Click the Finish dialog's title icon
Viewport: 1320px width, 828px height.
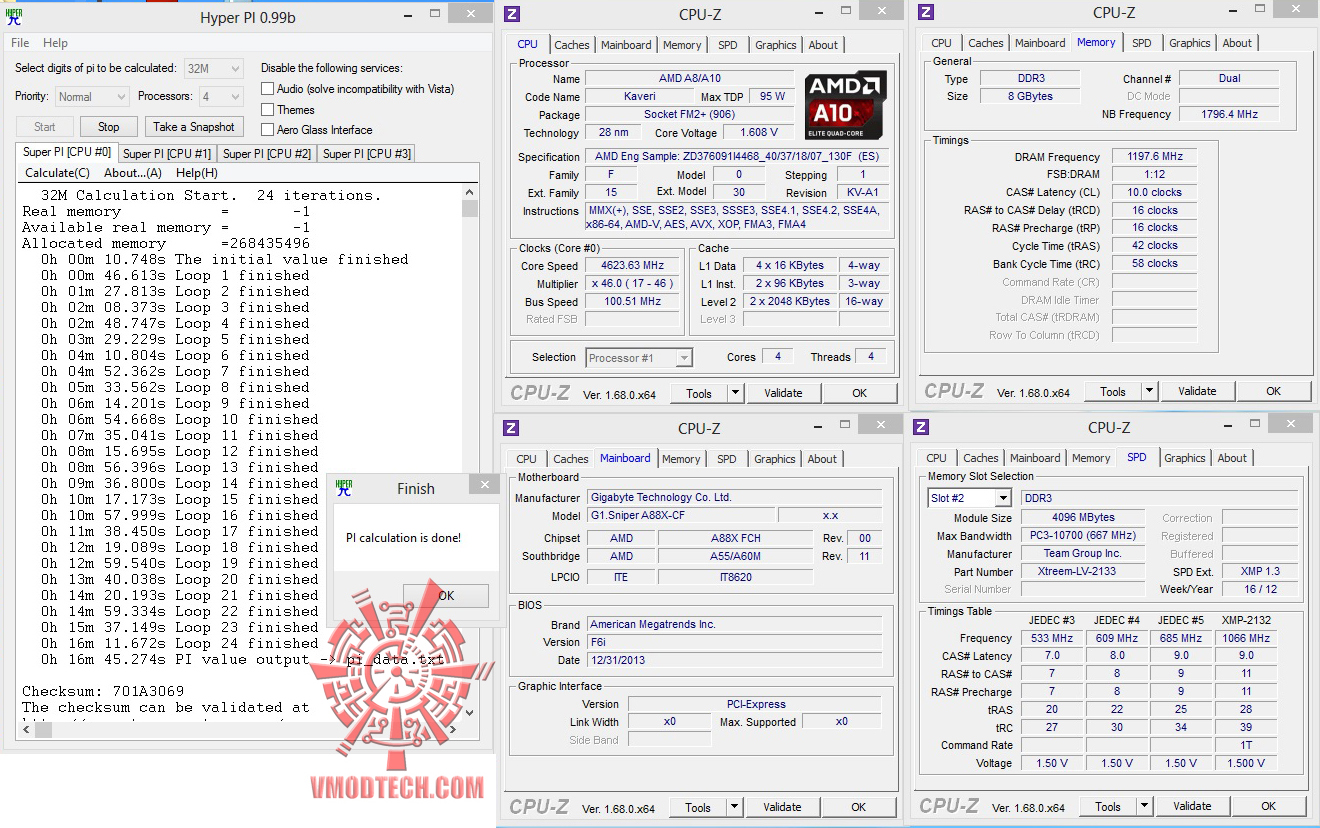343,488
